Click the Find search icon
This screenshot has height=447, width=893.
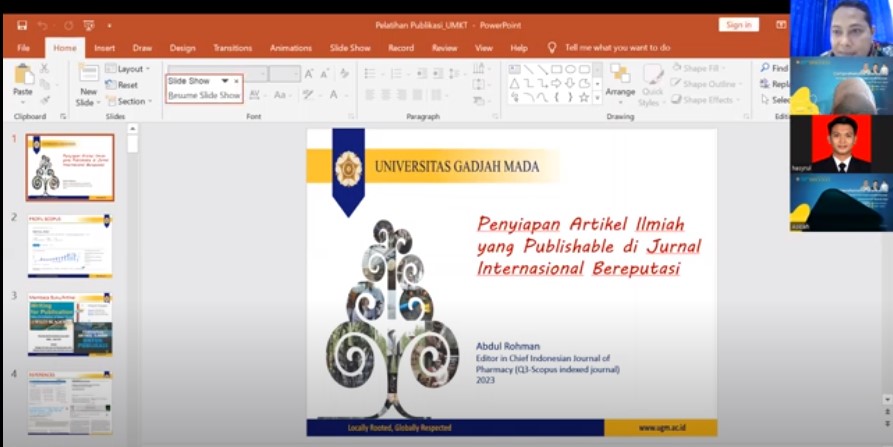pyautogui.click(x=774, y=68)
